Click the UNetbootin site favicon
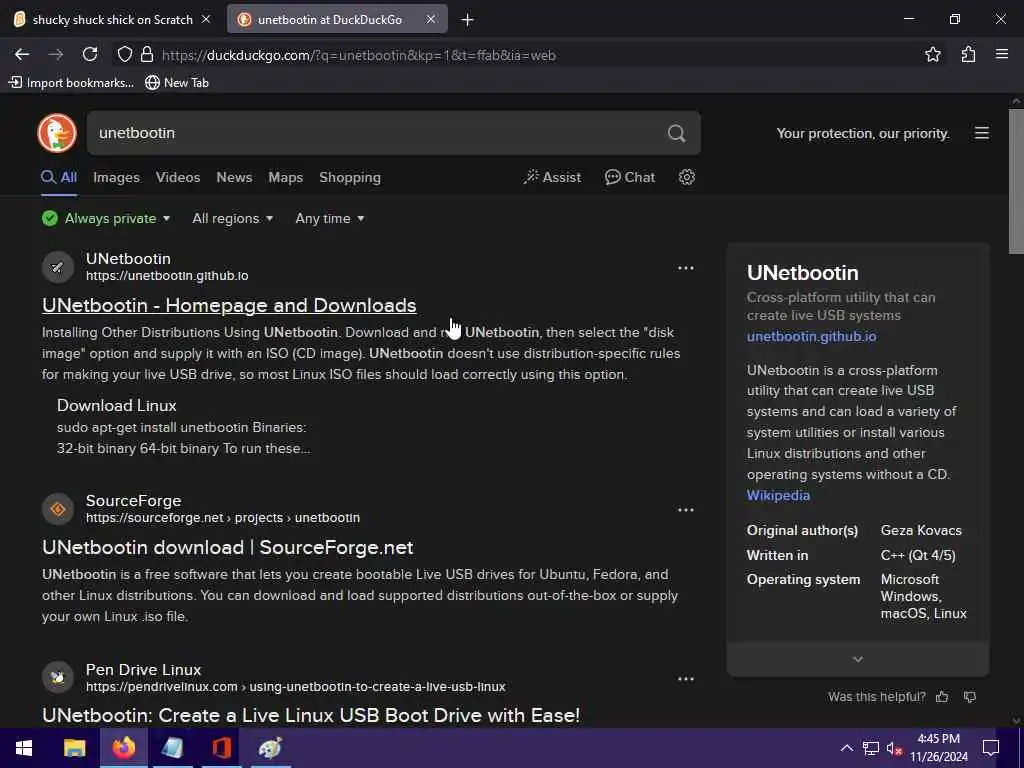Screen dimensions: 1024x768 coord(57,267)
